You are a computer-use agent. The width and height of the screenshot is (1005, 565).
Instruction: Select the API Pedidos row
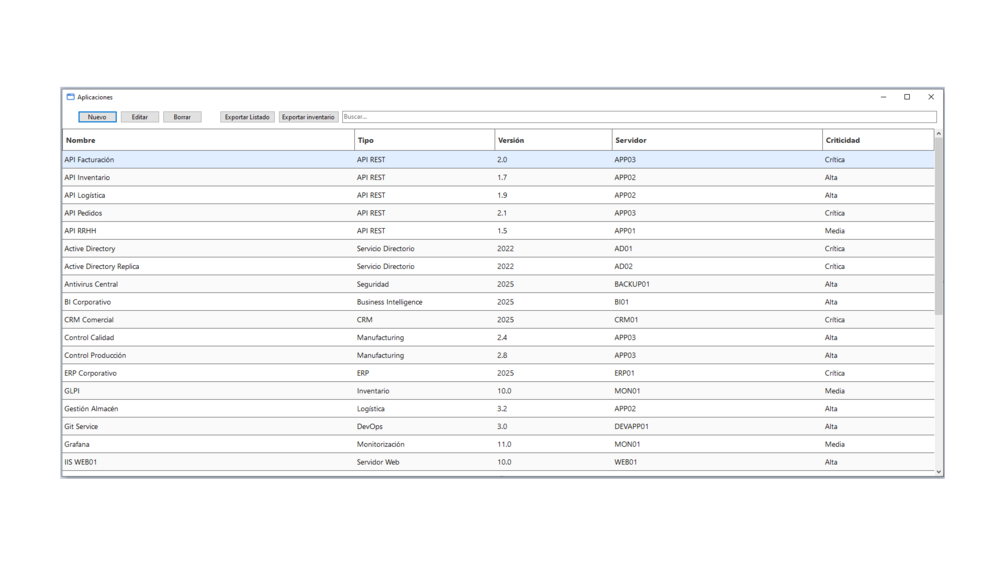(x=498, y=213)
